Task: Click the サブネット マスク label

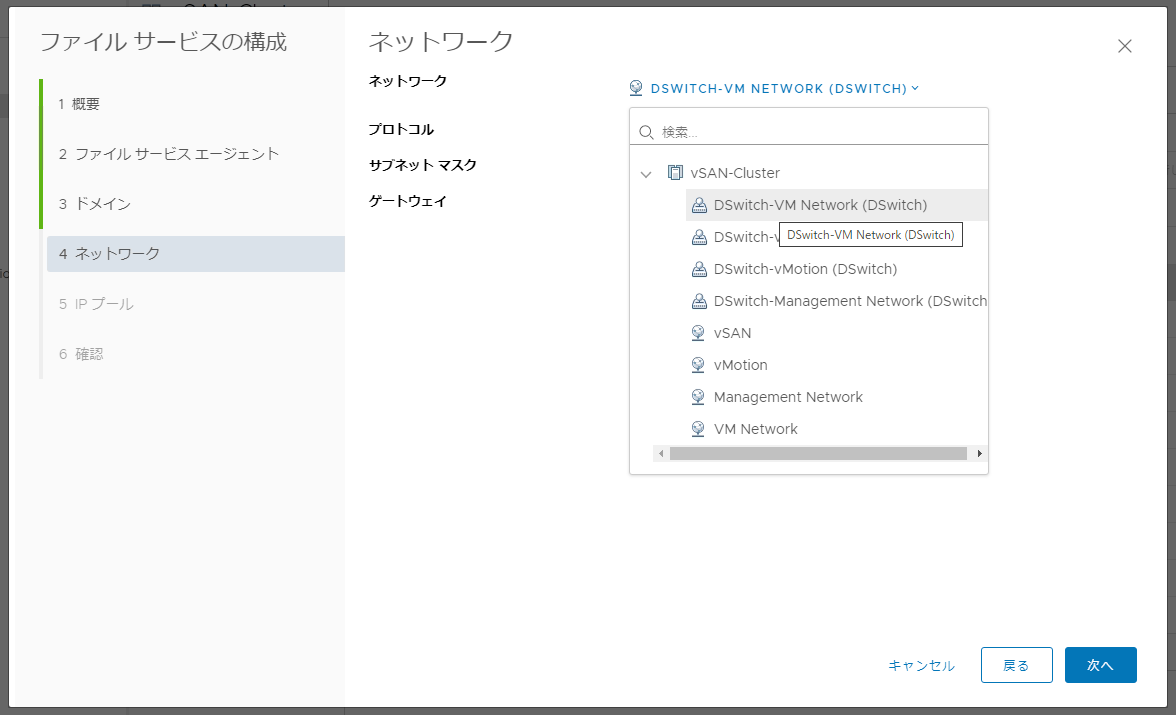Action: click(x=423, y=165)
